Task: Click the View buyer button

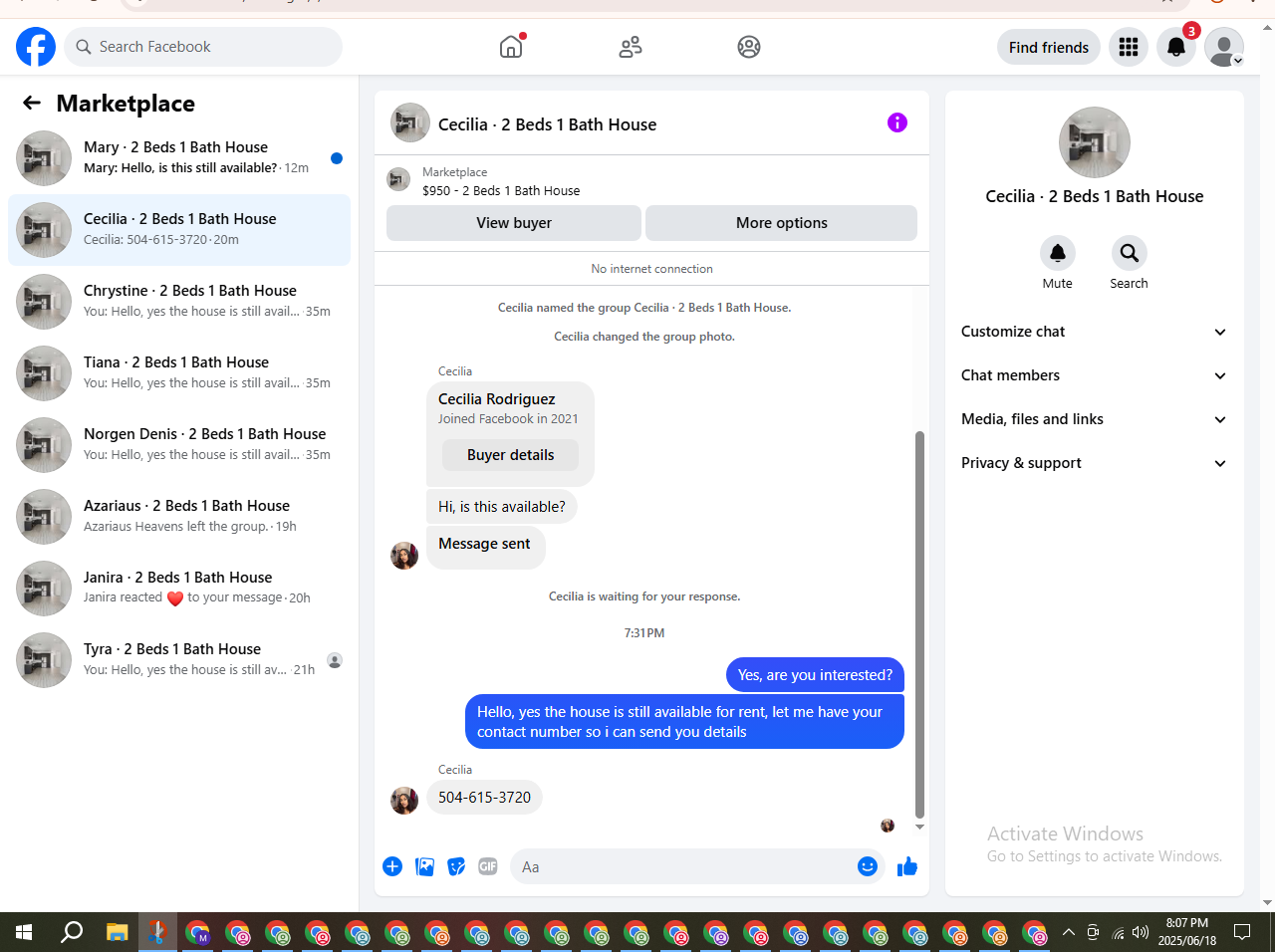Action: point(514,223)
